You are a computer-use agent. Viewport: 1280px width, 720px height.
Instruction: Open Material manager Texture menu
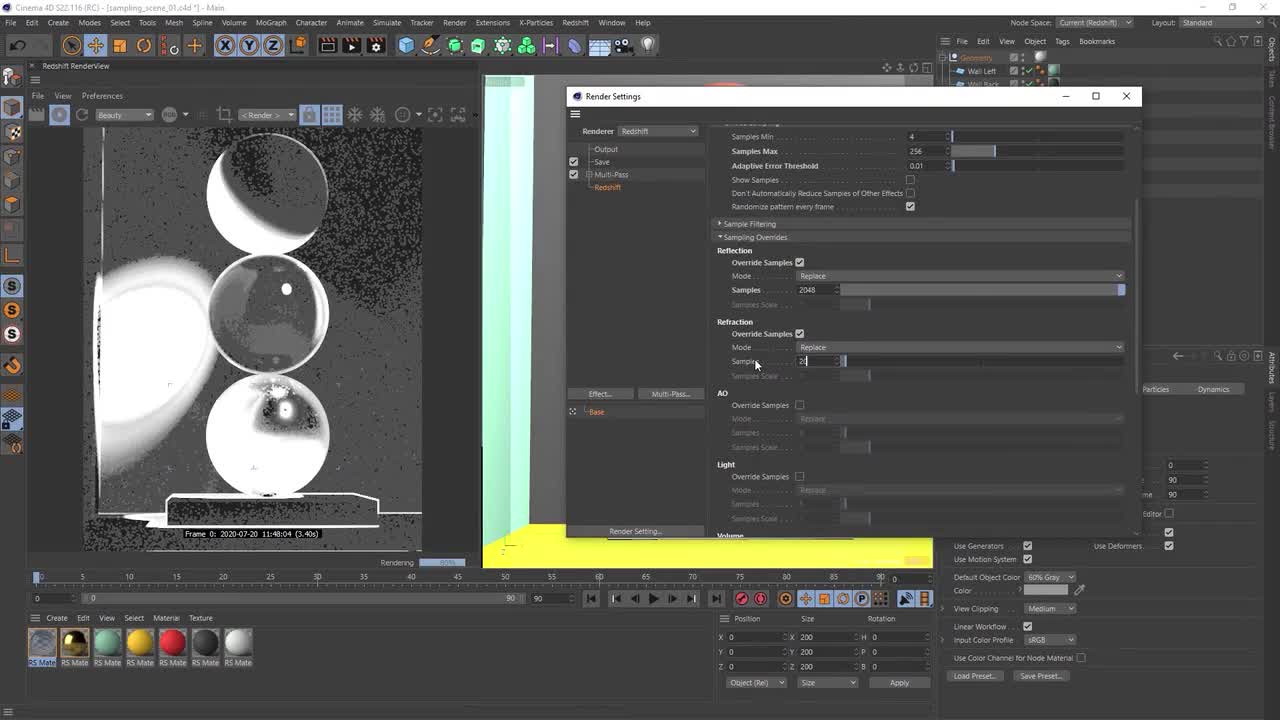[201, 618]
